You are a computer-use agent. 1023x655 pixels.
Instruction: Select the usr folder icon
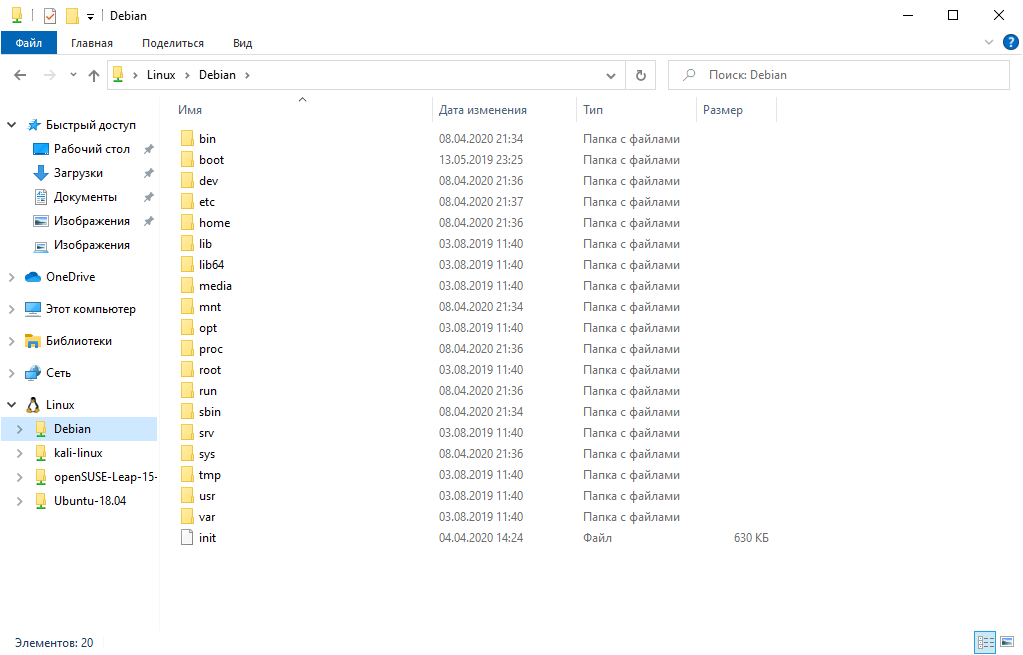click(x=187, y=496)
